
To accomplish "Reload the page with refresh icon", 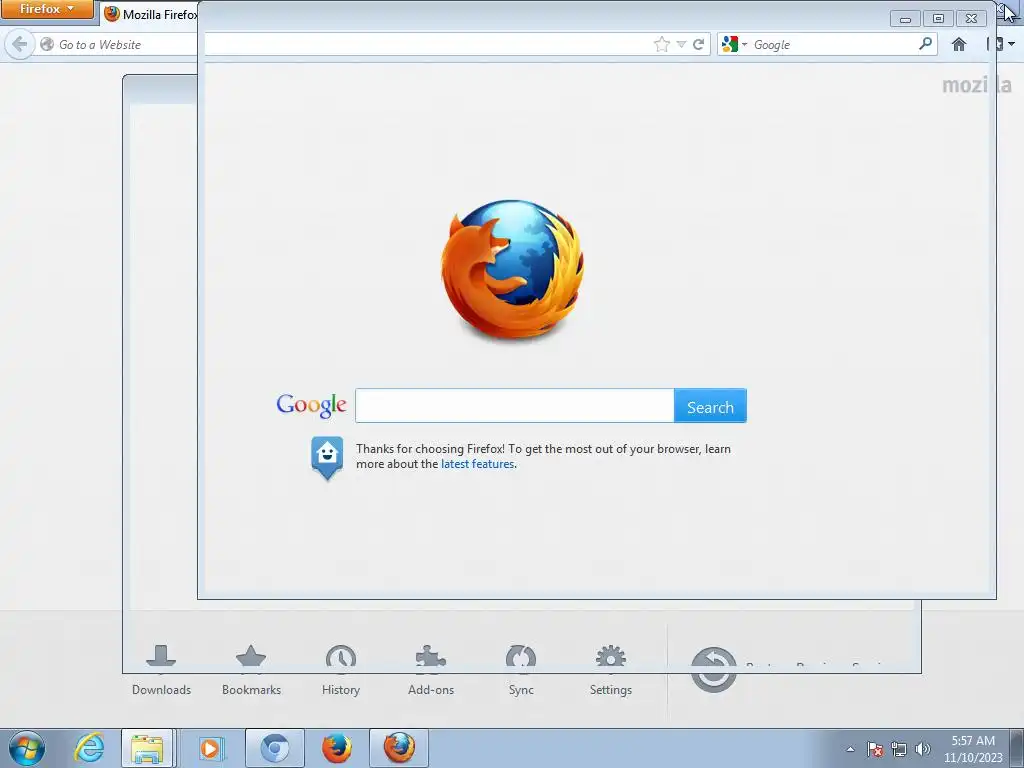I will coord(698,44).
